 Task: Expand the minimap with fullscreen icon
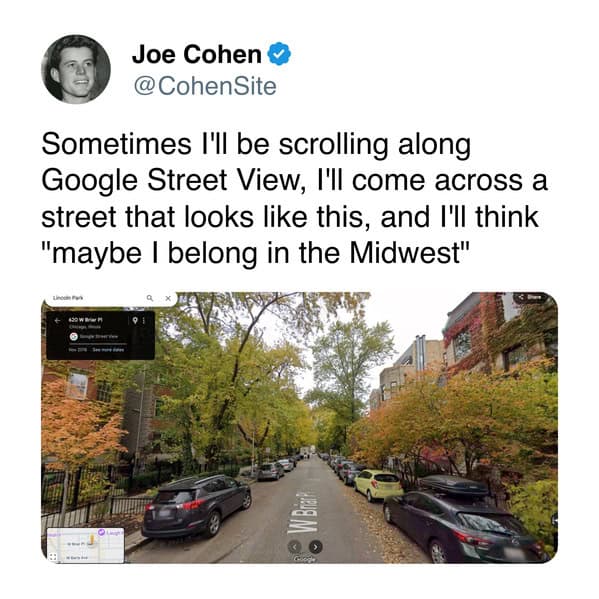[x=53, y=557]
